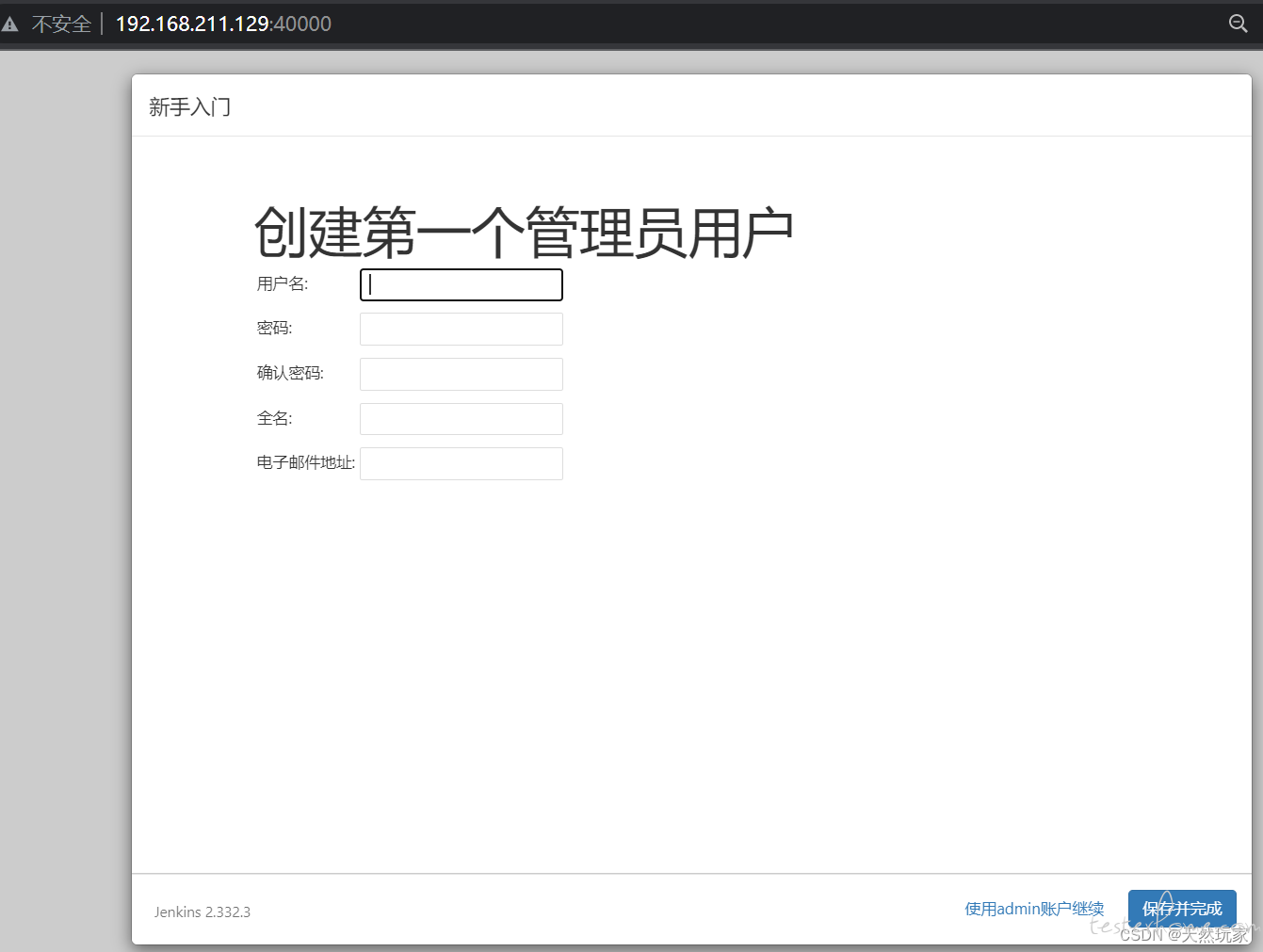The width and height of the screenshot is (1263, 952).
Task: Click the not secure warning triangle icon
Action: tap(10, 24)
